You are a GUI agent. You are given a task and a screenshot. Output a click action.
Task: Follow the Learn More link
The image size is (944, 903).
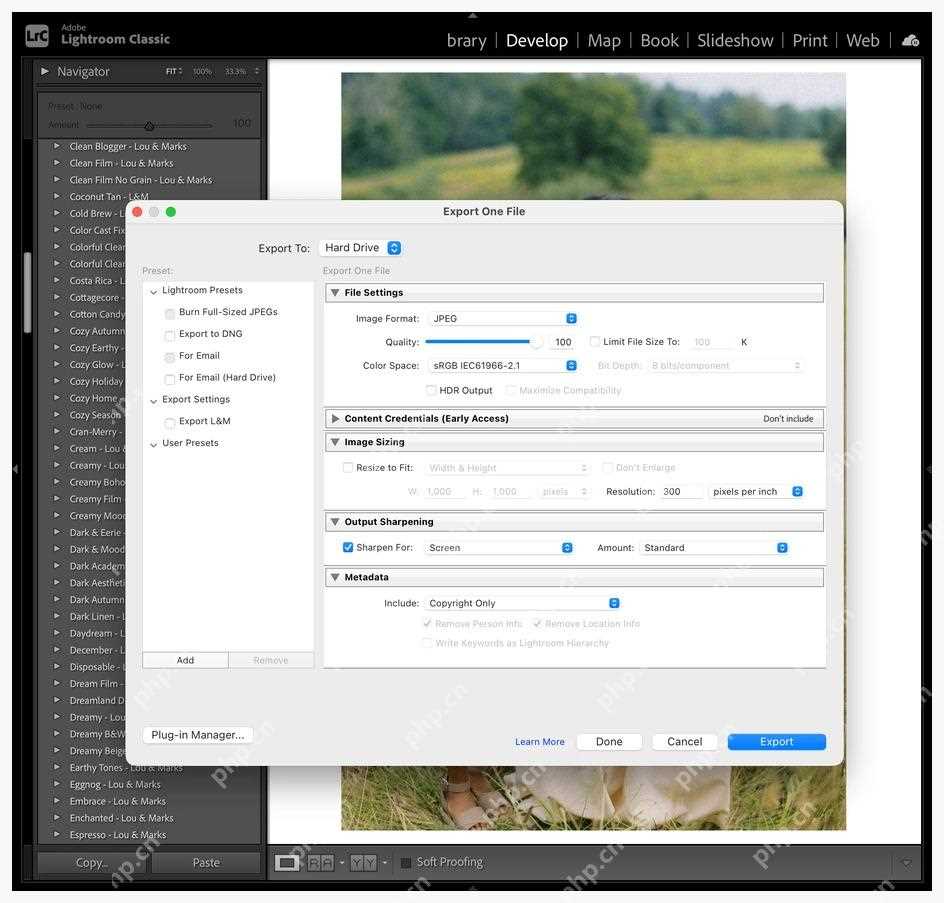pyautogui.click(x=539, y=742)
